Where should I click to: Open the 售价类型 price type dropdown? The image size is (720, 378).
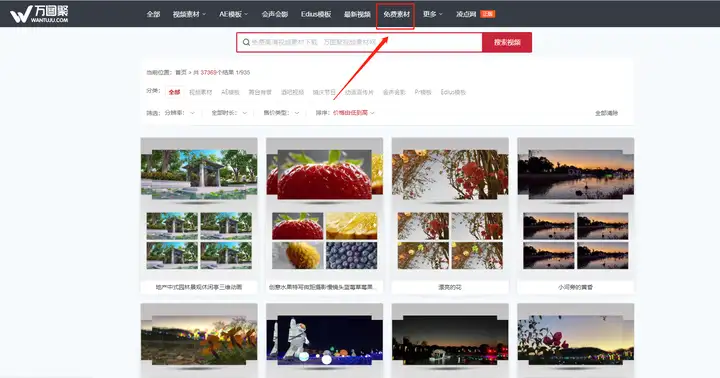pyautogui.click(x=281, y=113)
